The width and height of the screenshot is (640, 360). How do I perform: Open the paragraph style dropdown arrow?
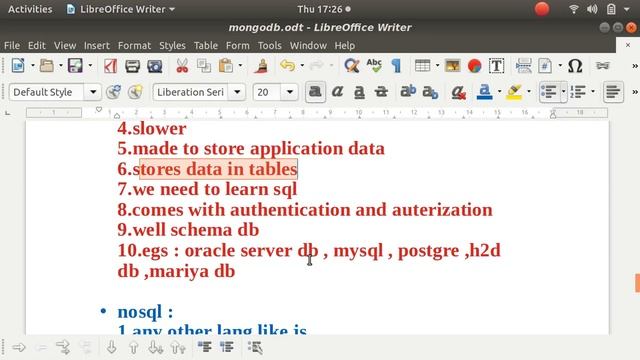click(x=93, y=92)
